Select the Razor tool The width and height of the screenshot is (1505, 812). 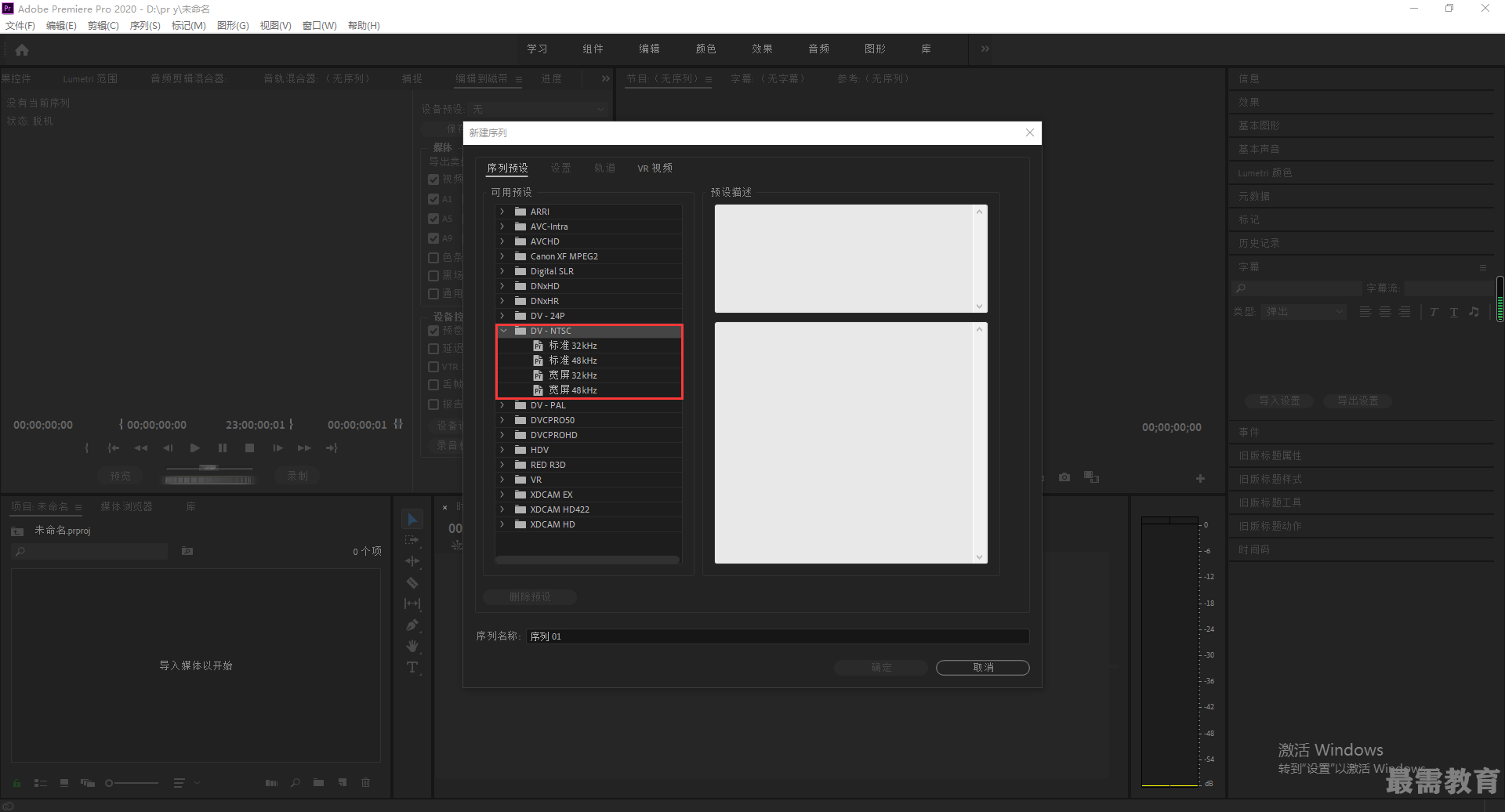(x=412, y=582)
